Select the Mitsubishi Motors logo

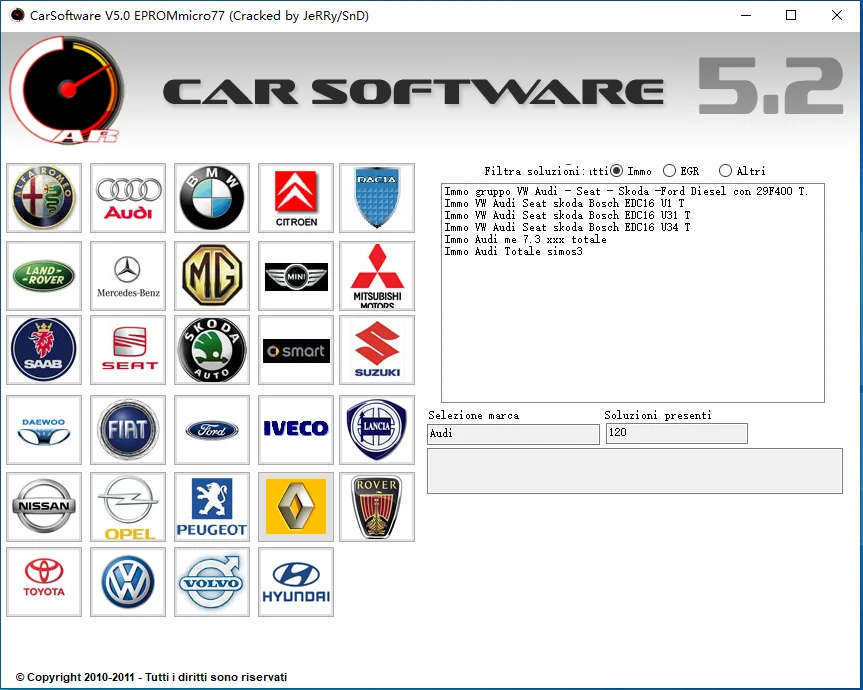tap(377, 276)
